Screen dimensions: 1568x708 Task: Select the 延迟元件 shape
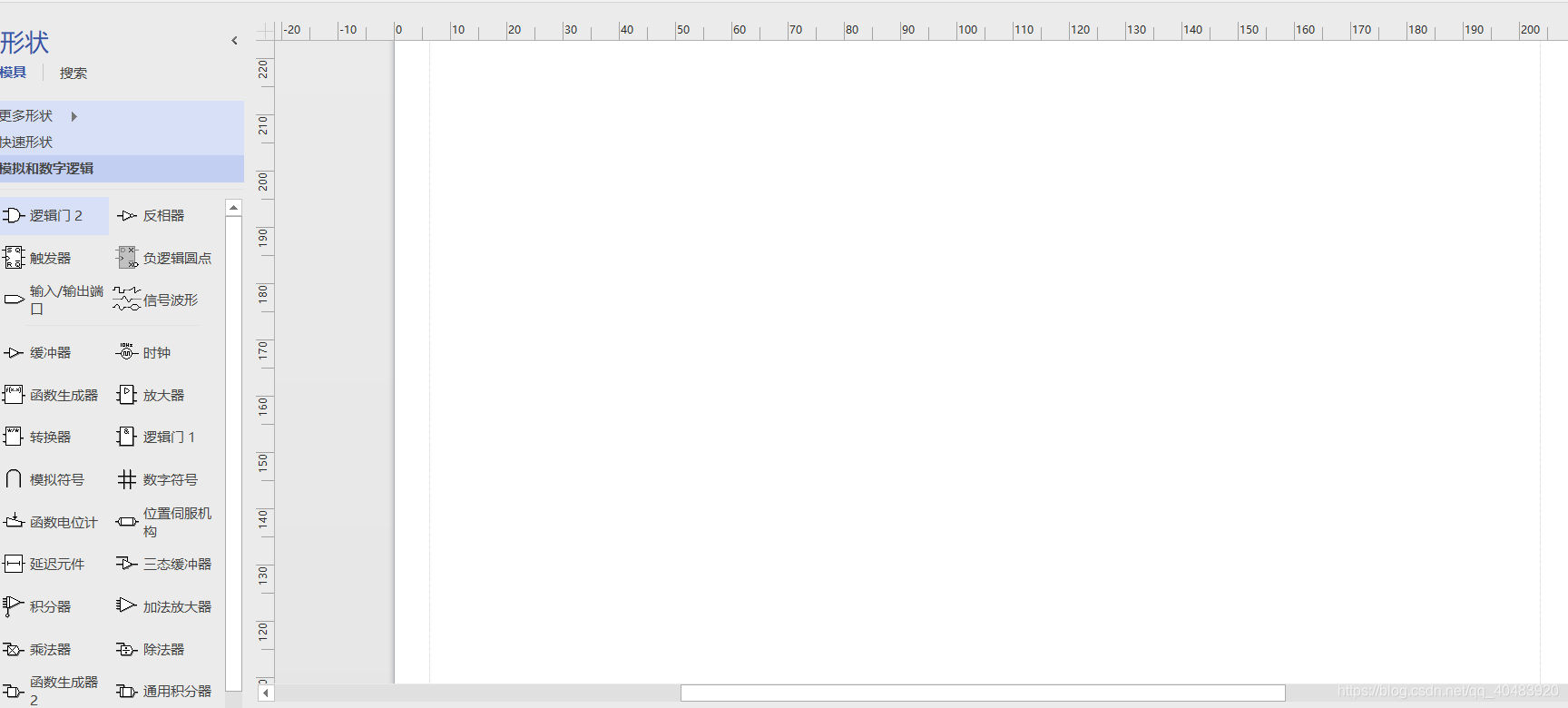44,564
